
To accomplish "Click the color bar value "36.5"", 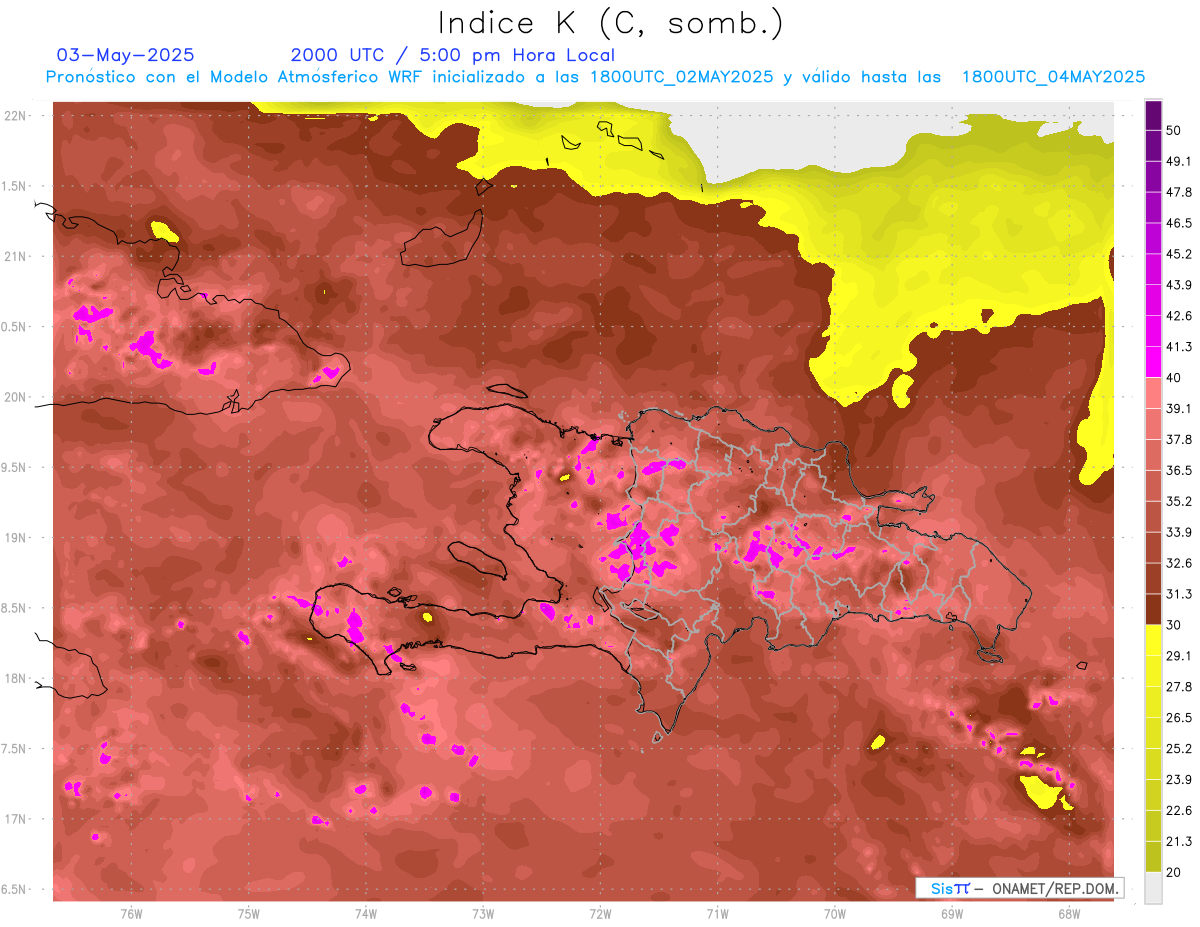I will [x=1181, y=470].
